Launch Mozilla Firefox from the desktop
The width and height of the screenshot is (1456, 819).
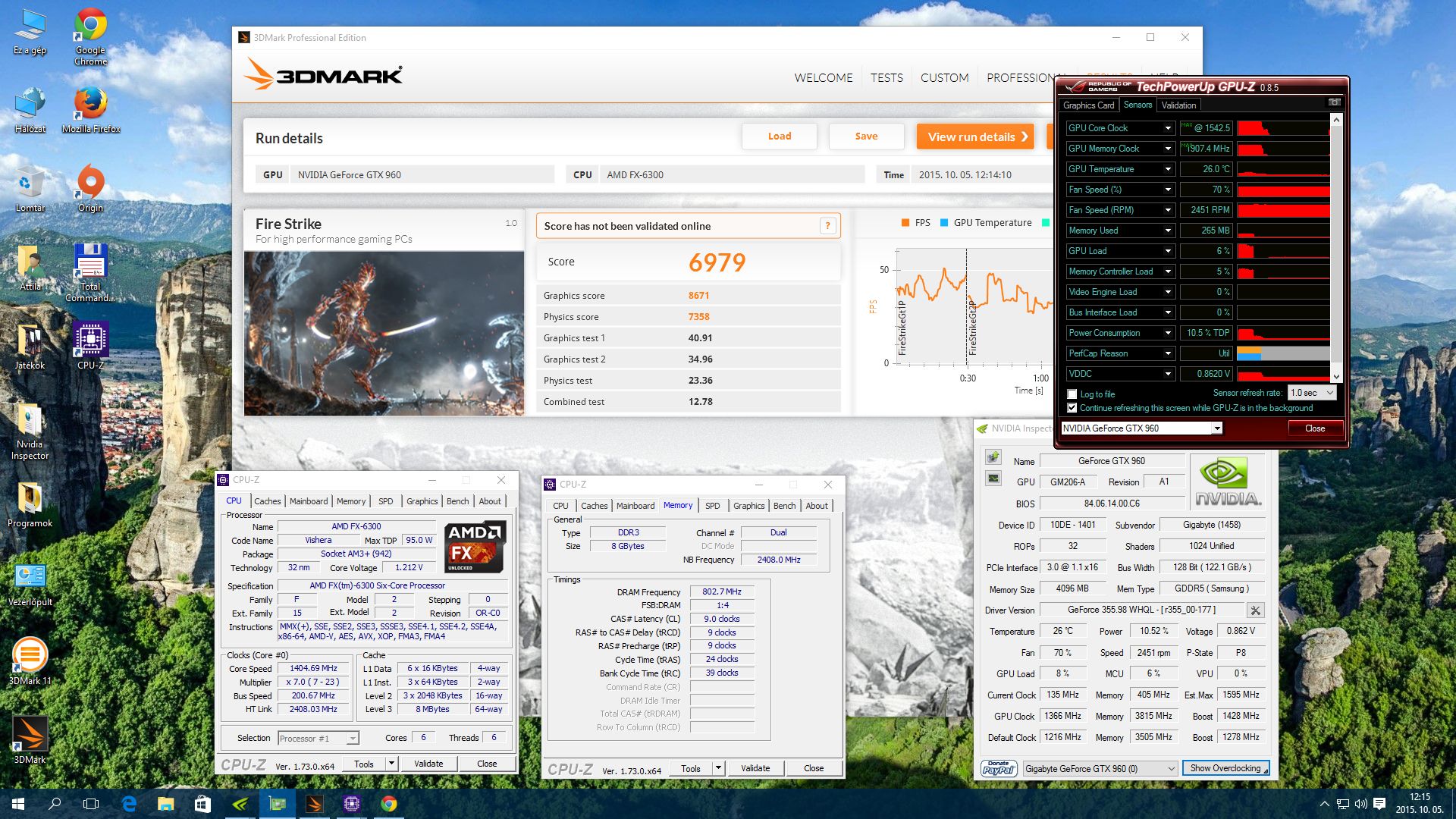click(x=90, y=111)
